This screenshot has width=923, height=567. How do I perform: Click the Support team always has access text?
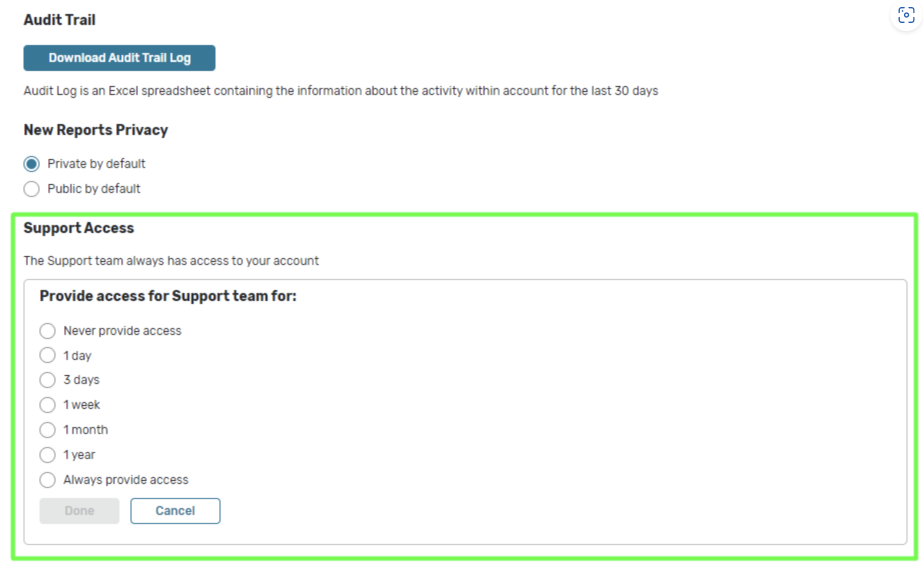click(x=171, y=261)
